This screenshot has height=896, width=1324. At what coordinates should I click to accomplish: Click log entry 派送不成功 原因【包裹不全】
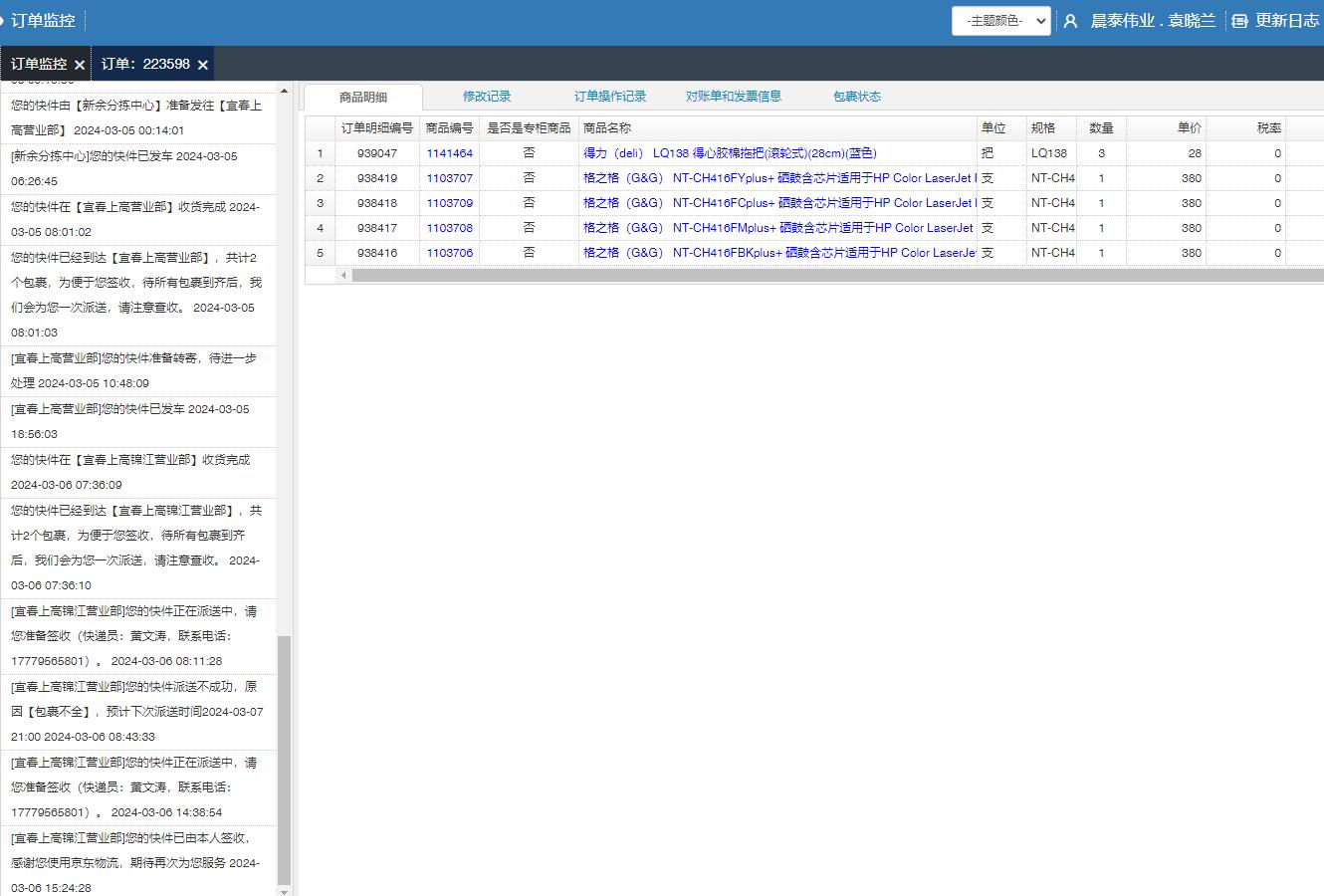[x=137, y=712]
